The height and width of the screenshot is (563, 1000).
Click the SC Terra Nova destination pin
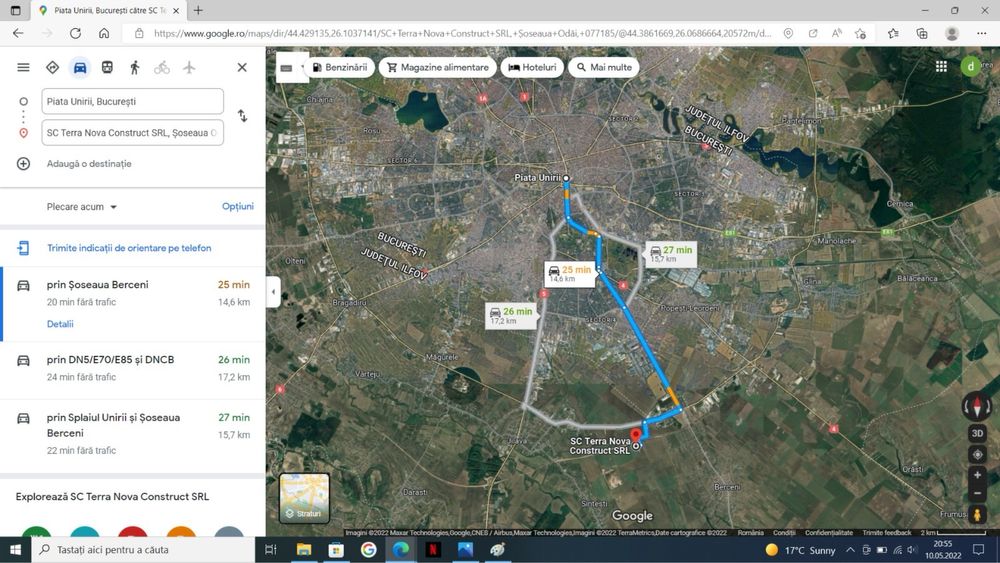(x=636, y=436)
